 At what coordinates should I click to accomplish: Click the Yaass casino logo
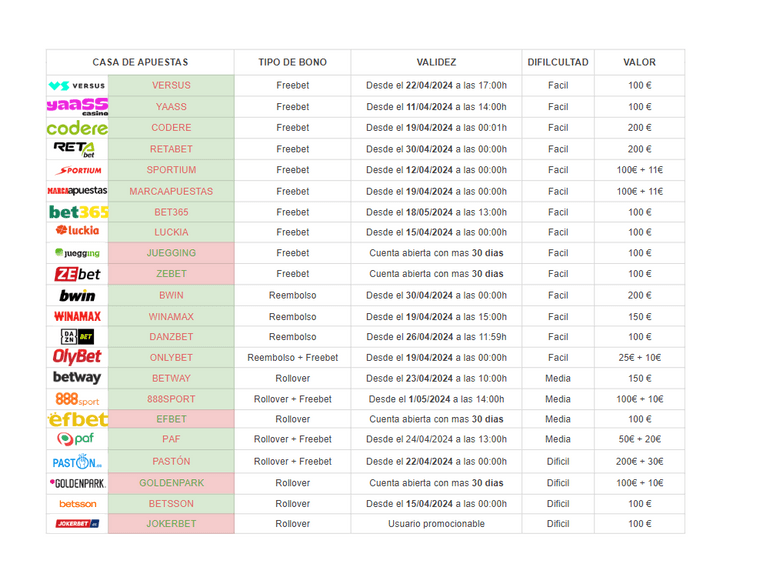point(77,107)
